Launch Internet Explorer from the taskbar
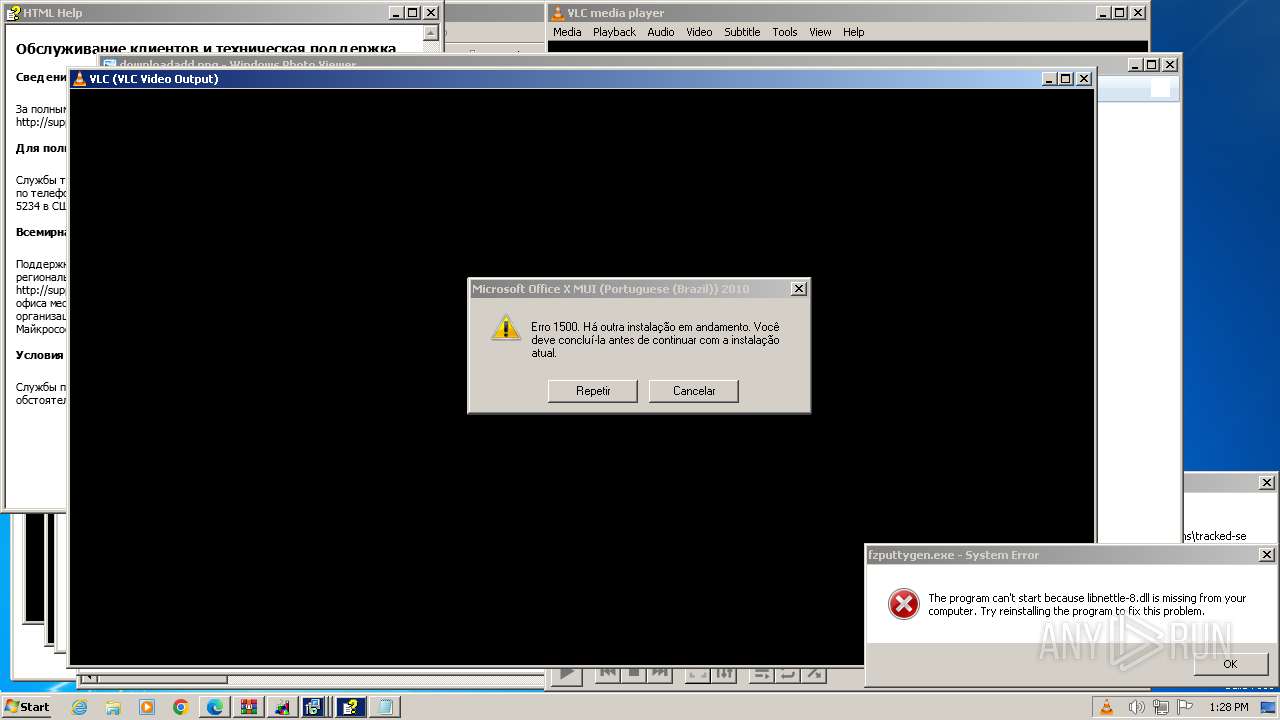This screenshot has height=720, width=1280. (x=79, y=707)
